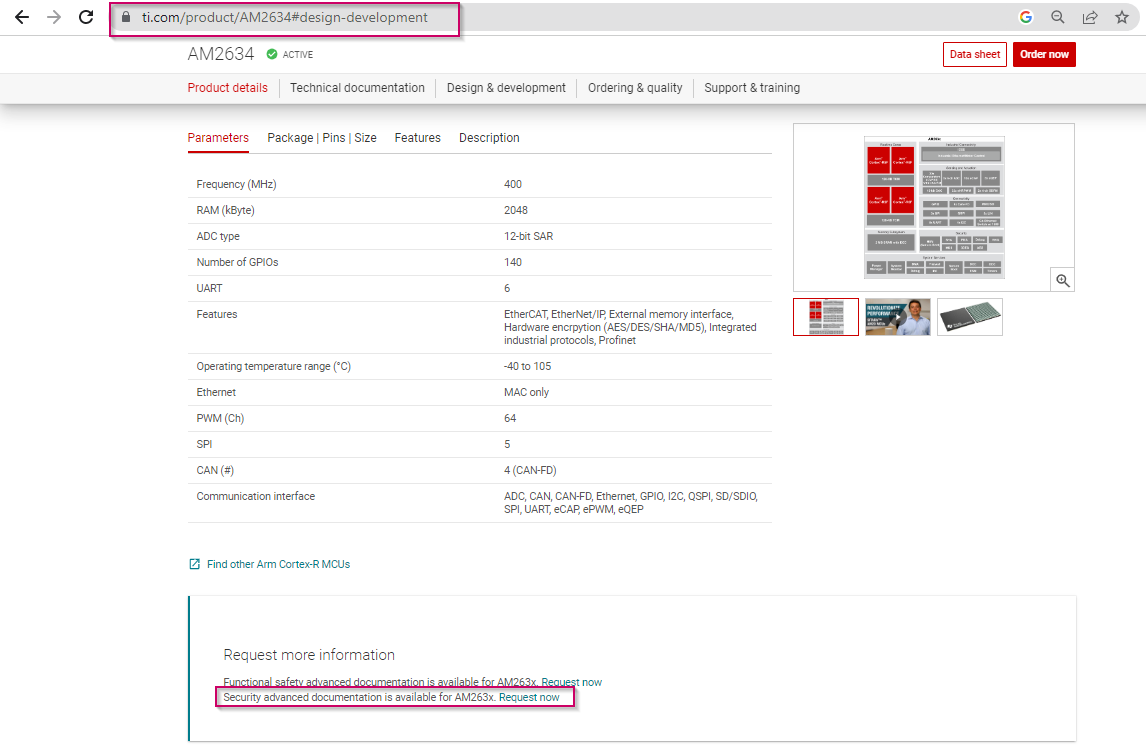
Task: Click Request now for security advanced documentation
Action: click(532, 697)
